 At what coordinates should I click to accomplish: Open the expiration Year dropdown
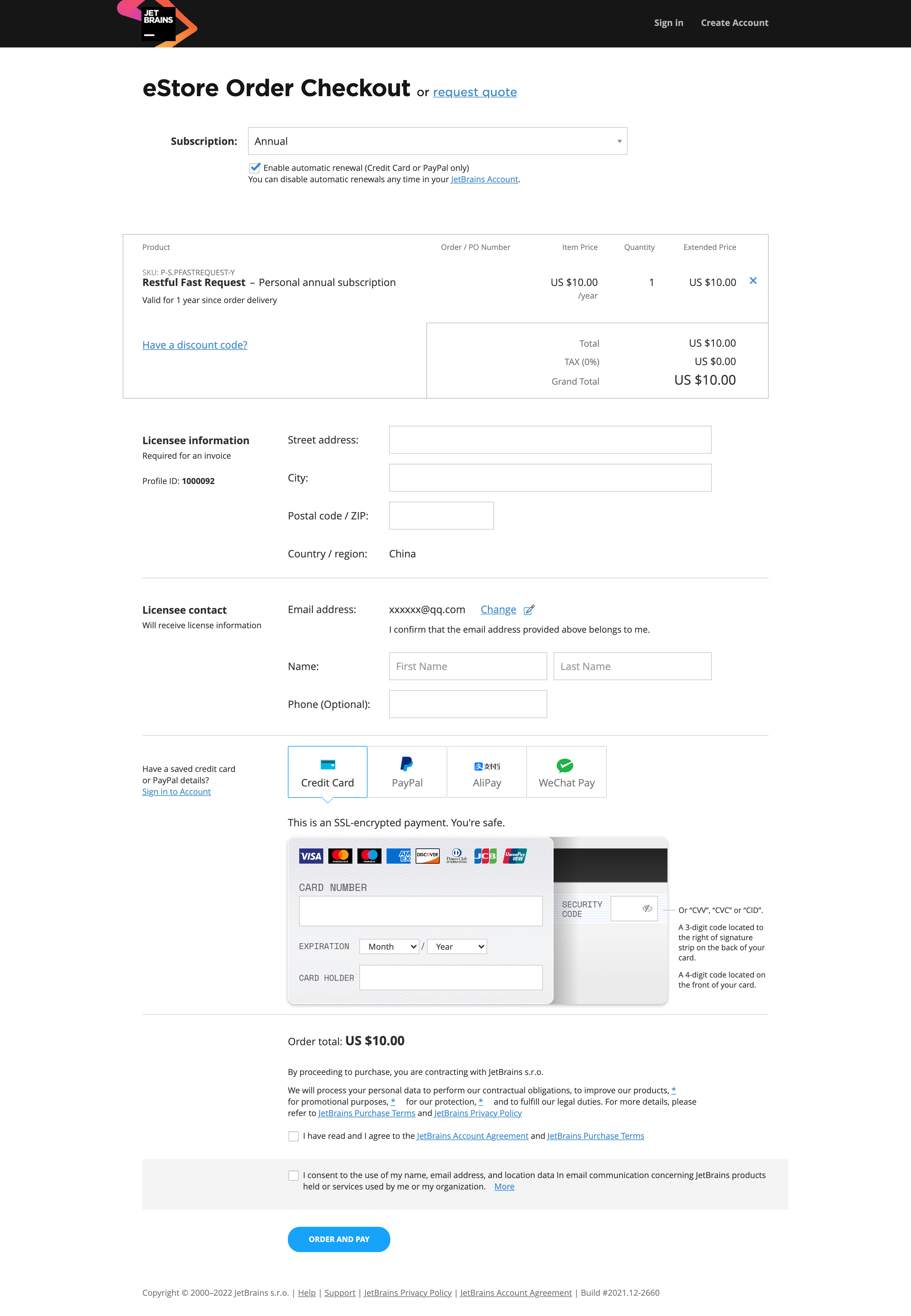[457, 947]
